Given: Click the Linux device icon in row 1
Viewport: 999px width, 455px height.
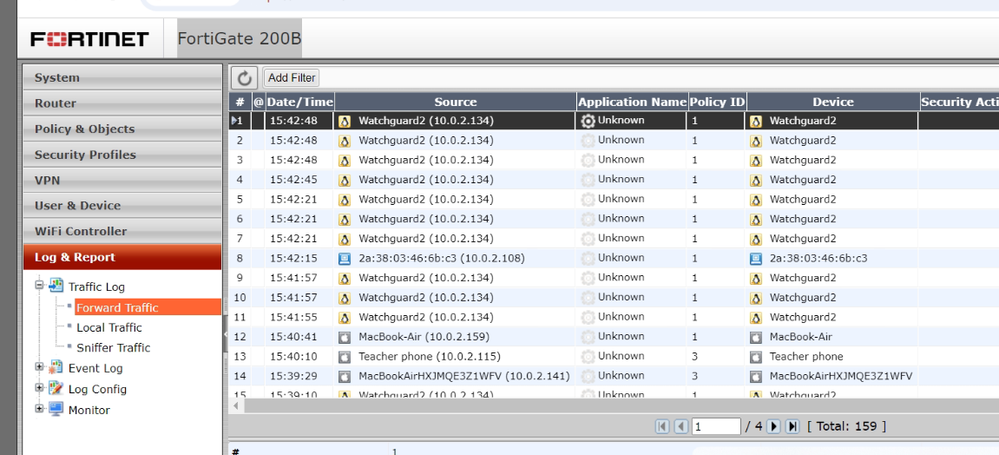Looking at the screenshot, I should 756,121.
